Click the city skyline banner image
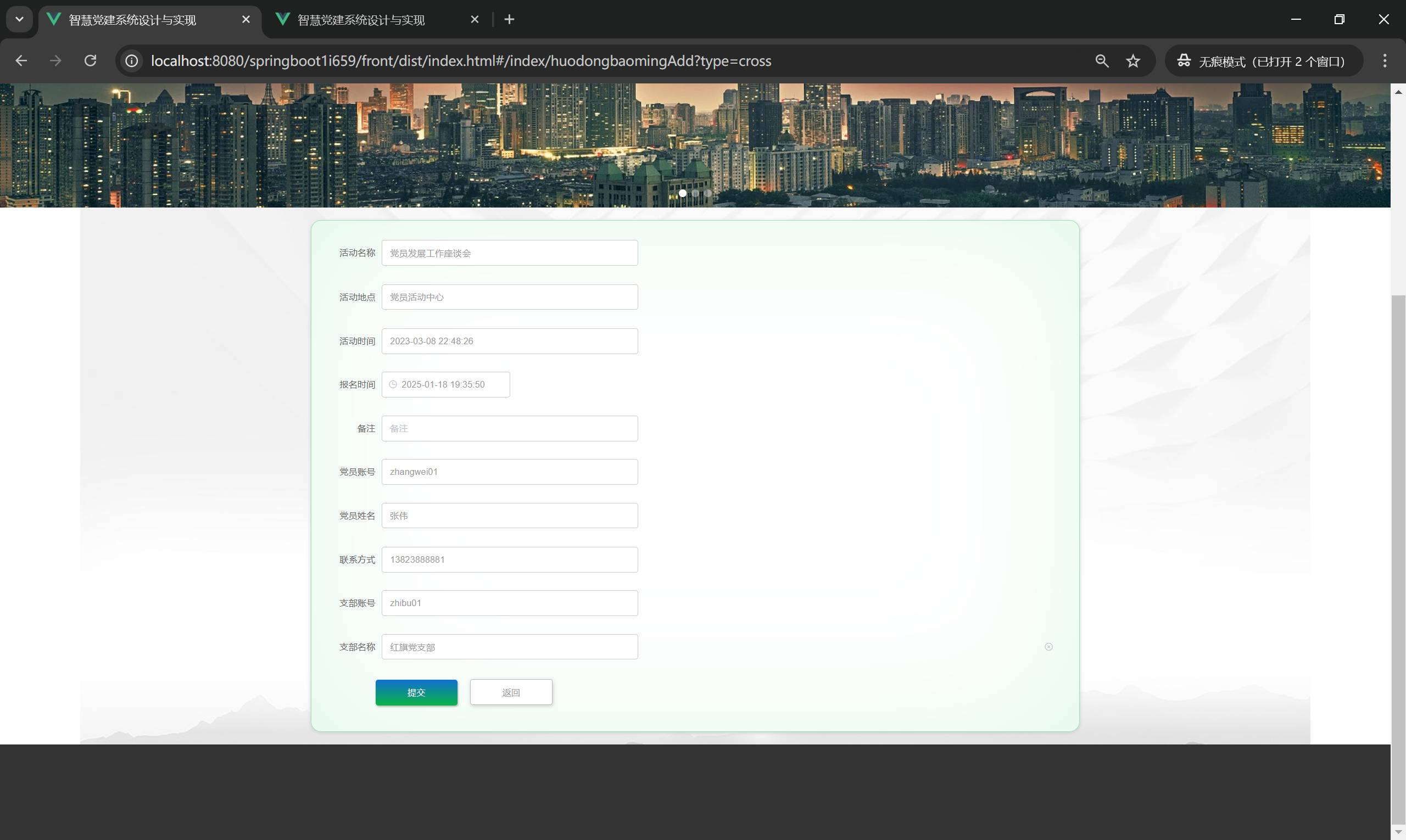This screenshot has width=1406, height=840. [x=695, y=145]
